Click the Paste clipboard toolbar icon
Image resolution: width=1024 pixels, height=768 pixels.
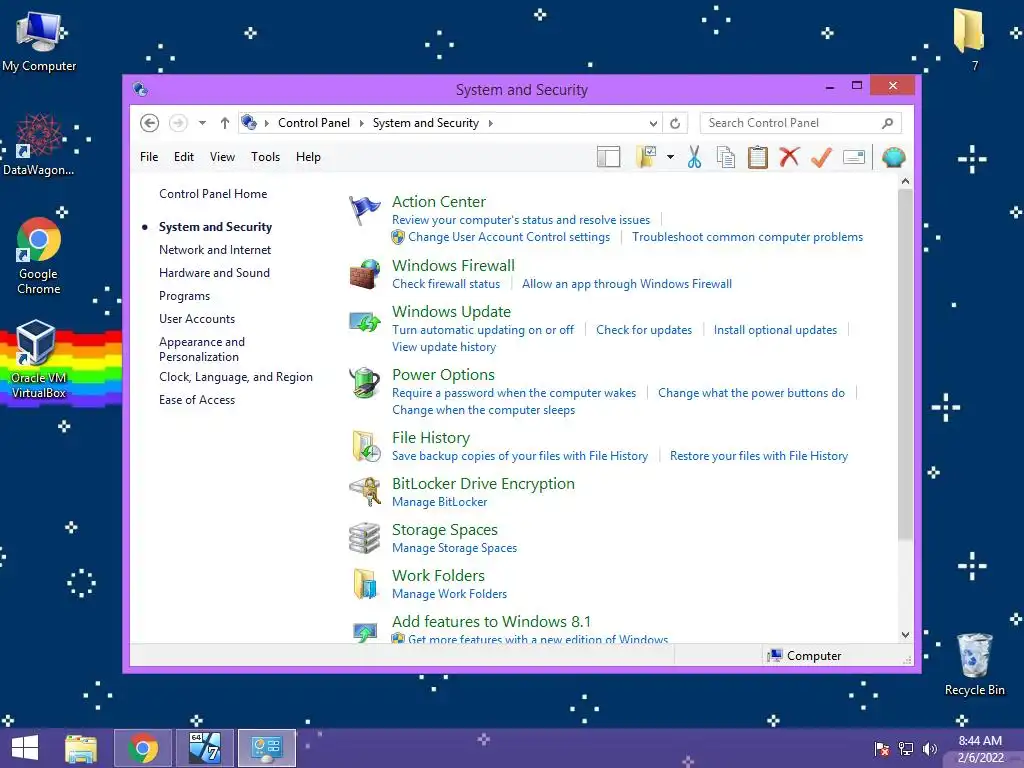[758, 157]
